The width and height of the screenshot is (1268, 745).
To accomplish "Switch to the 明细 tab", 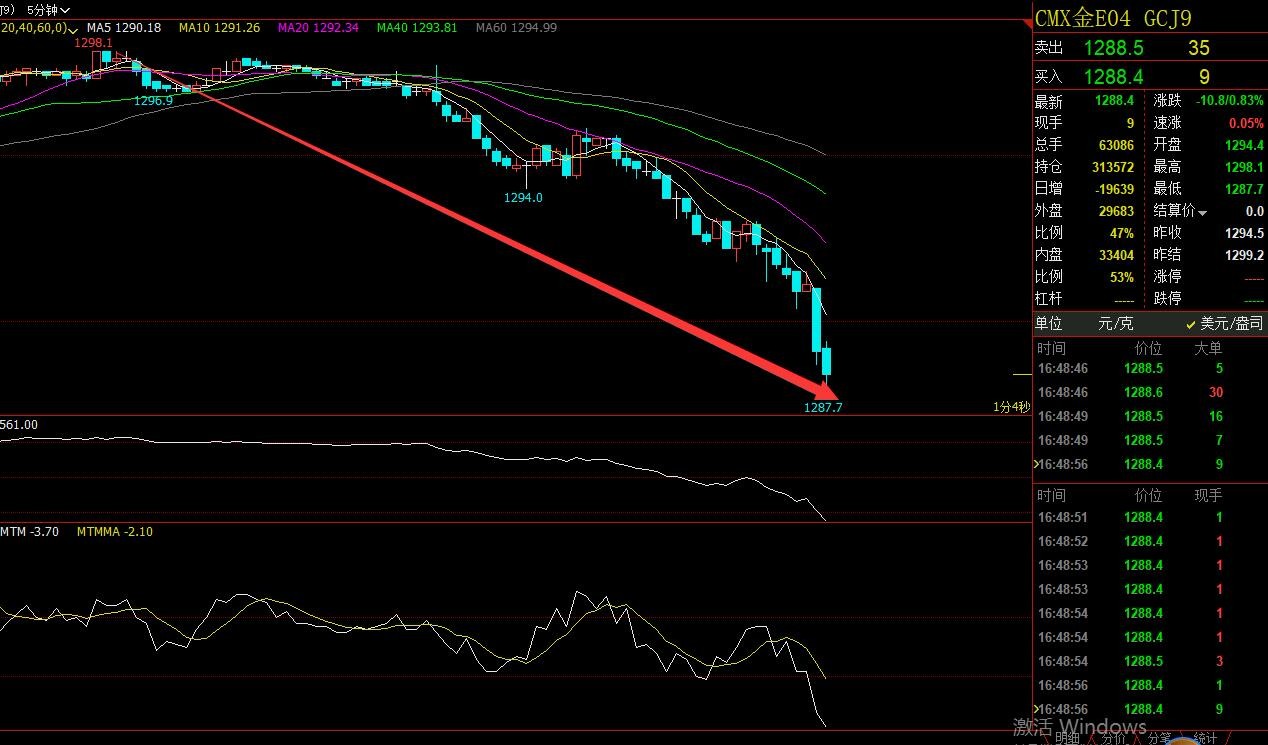I will click(x=1067, y=738).
